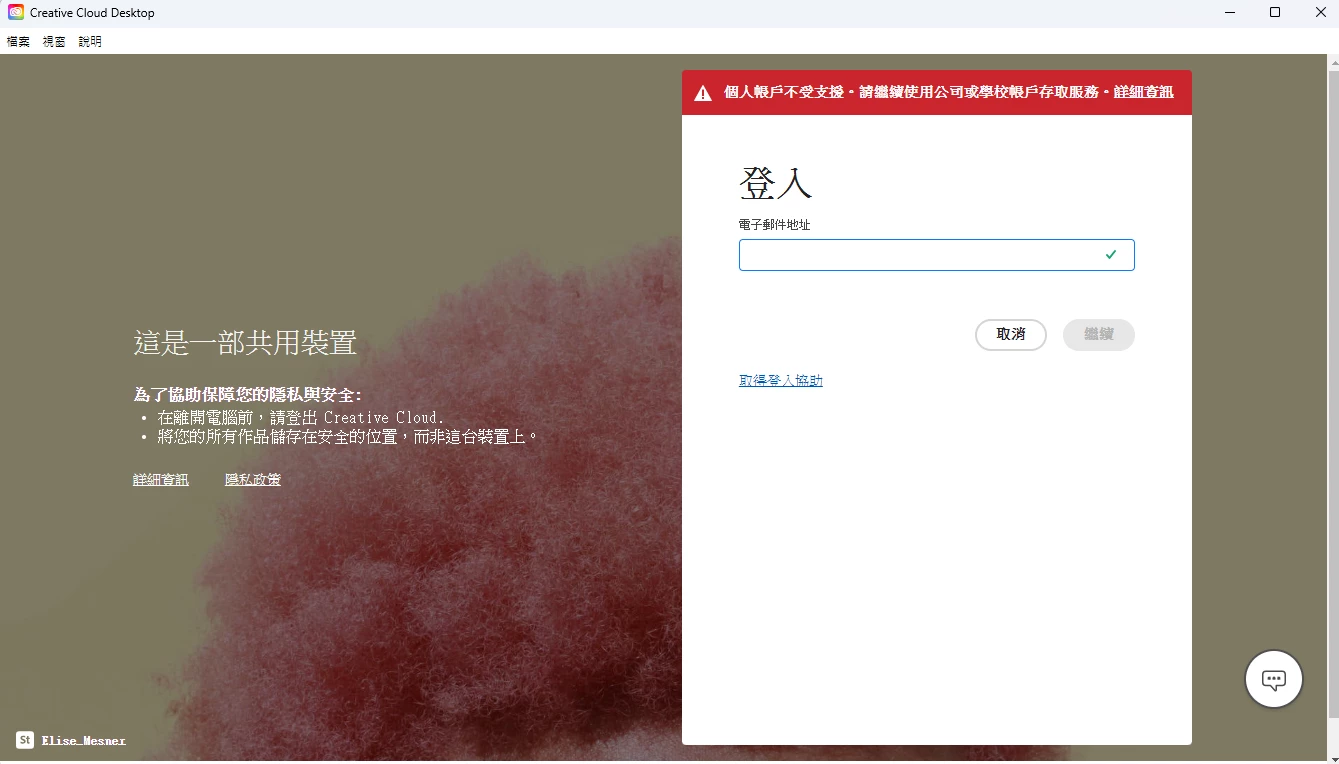The height and width of the screenshot is (764, 1339).
Task: Click the 登入 heading text
Action: click(776, 184)
